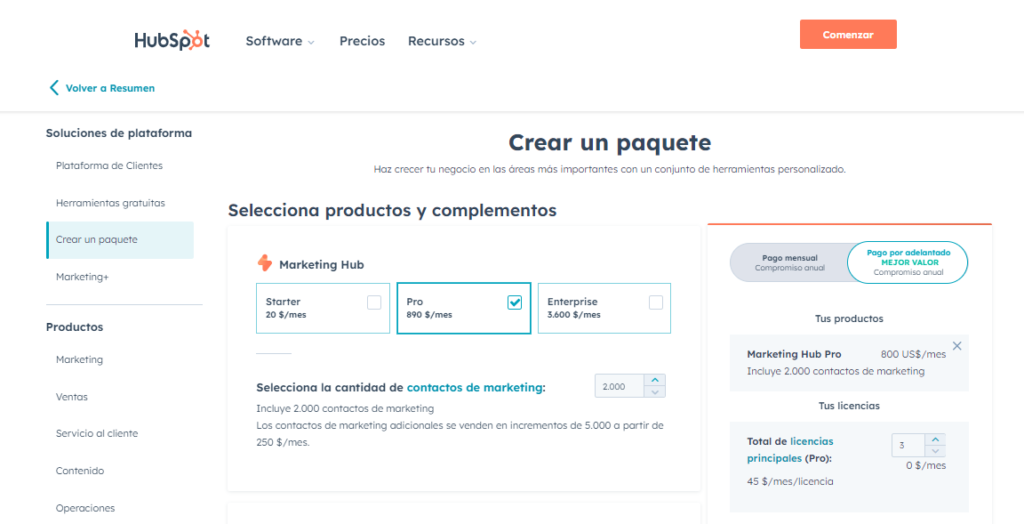Click the licenses quantity field showing 3

[908, 446]
